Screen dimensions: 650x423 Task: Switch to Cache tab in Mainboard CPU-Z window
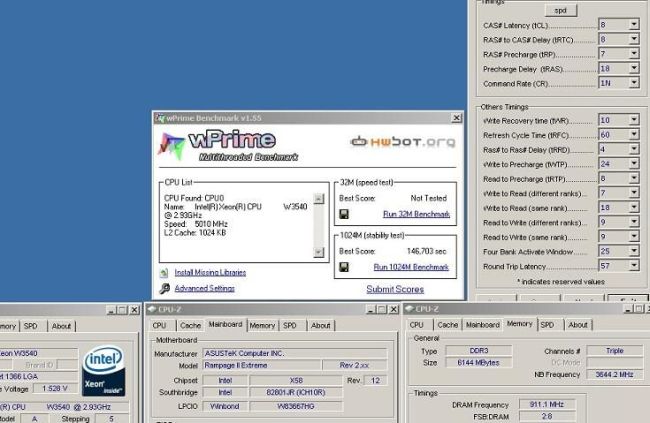click(191, 326)
